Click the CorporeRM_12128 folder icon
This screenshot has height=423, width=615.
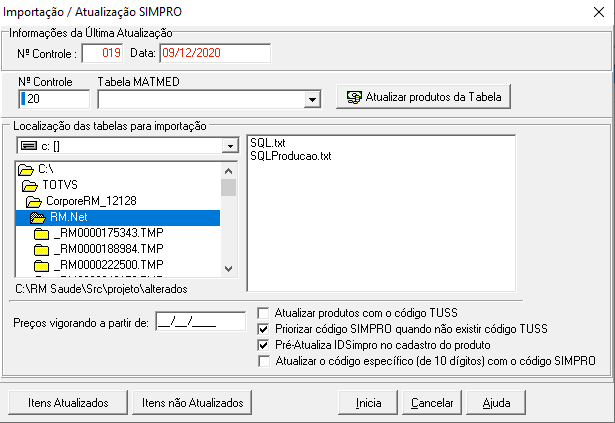[x=34, y=201]
